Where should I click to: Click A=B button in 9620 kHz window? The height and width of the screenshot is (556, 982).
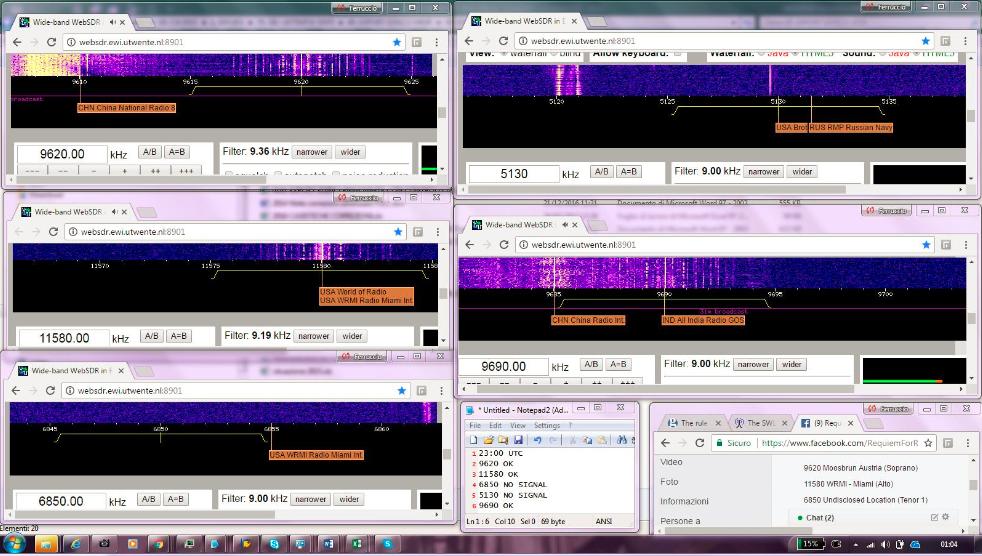click(x=177, y=152)
